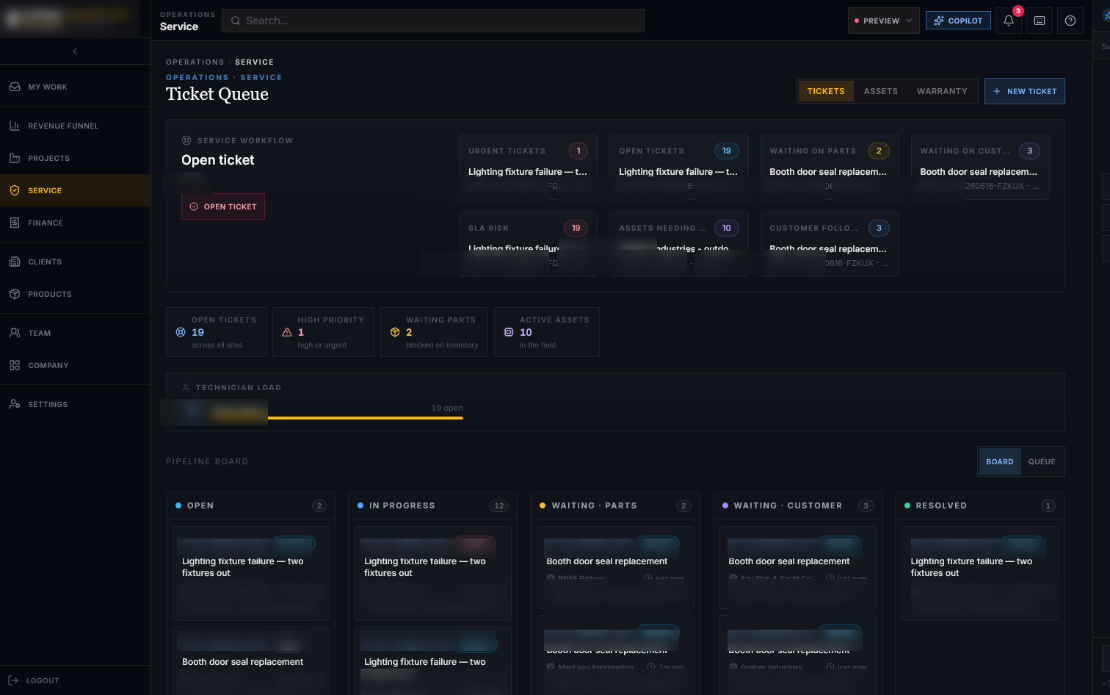The width and height of the screenshot is (1110, 695).
Task: Click the Team person icon
Action: pos(14,333)
